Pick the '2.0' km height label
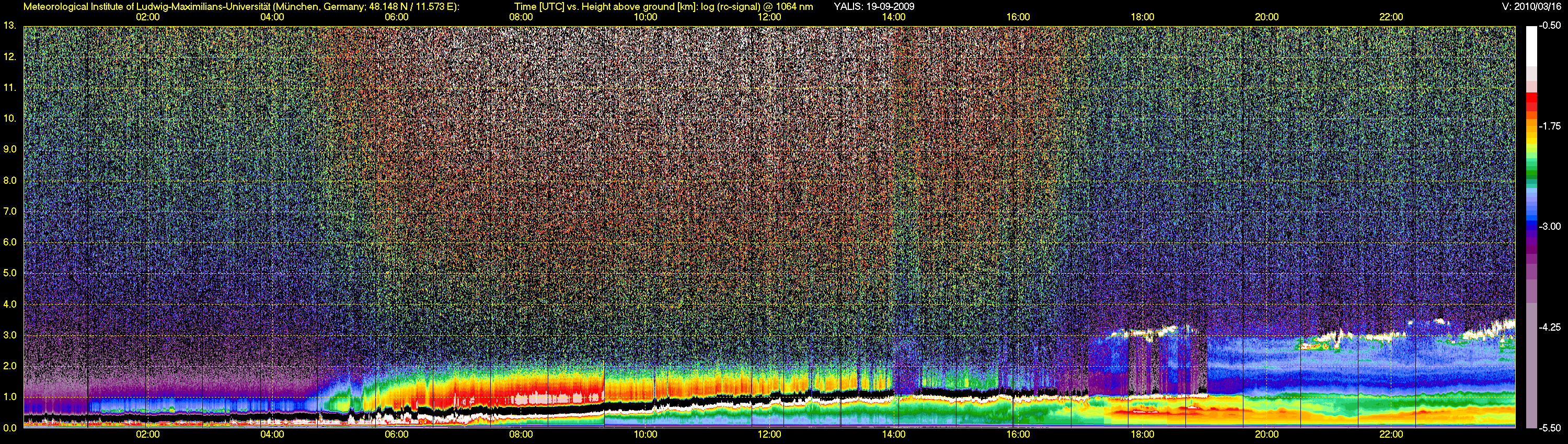The width and height of the screenshot is (1568, 444). 9,366
